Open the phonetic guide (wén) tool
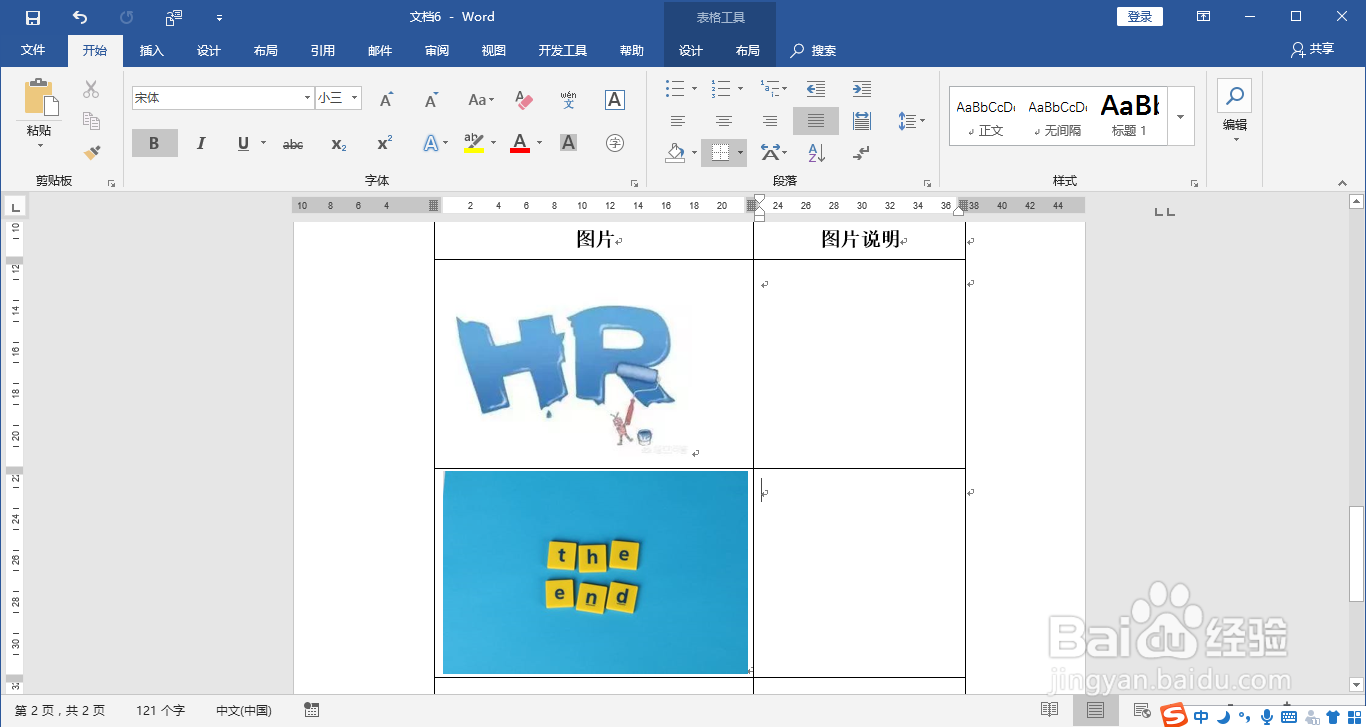Image resolution: width=1366 pixels, height=727 pixels. click(x=568, y=99)
